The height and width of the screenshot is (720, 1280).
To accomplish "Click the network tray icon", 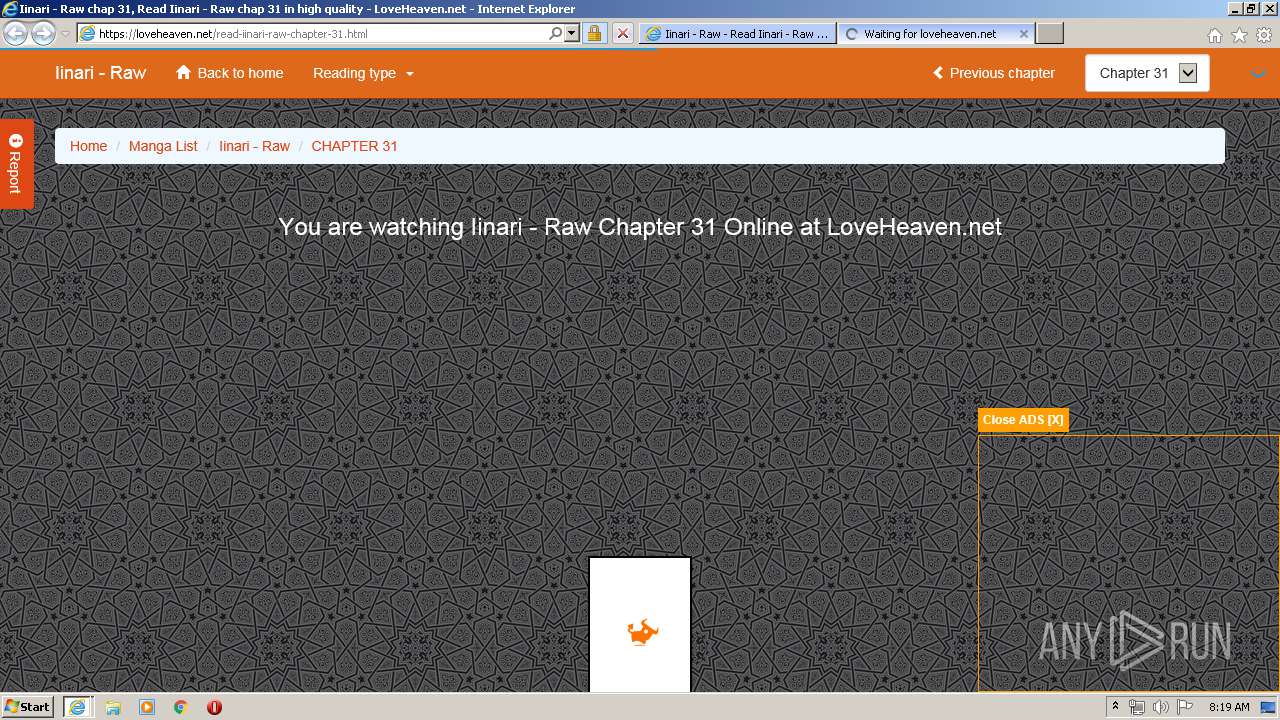I will (x=1137, y=707).
